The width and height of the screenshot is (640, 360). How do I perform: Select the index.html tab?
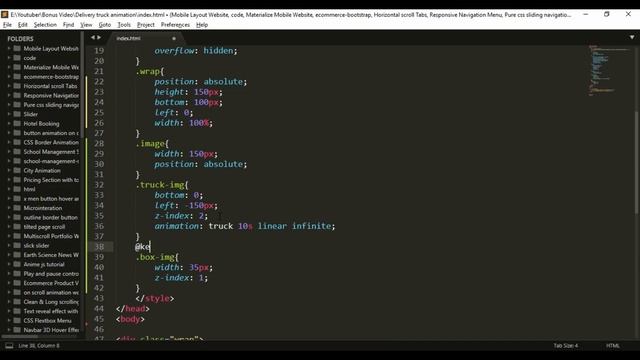(145, 38)
